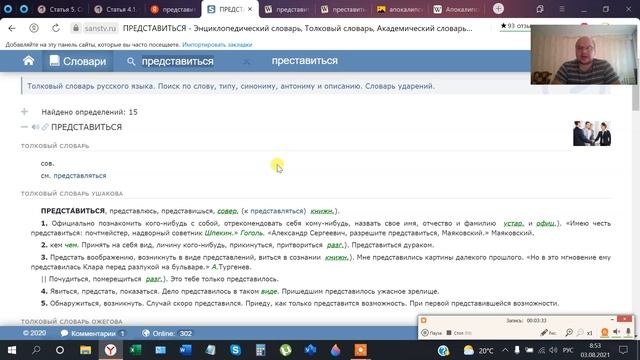
Task: Open File Explorer from taskbar
Action: (x=85, y=350)
